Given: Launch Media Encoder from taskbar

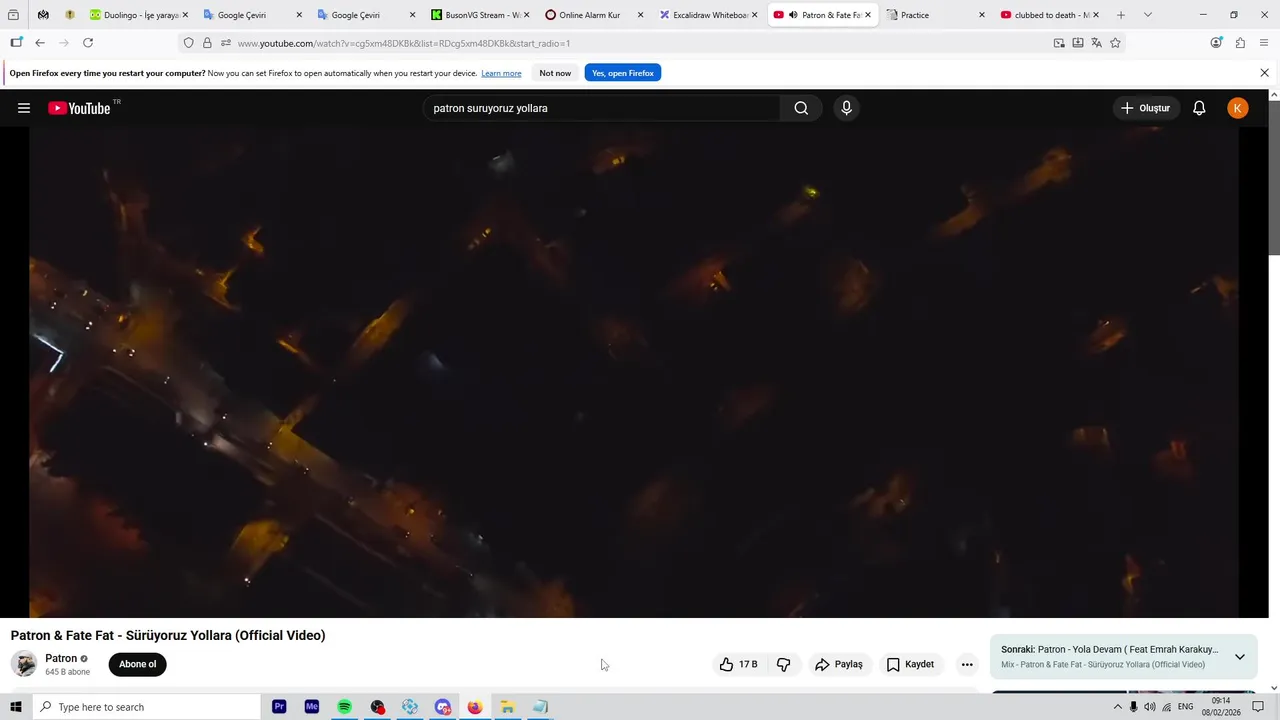Looking at the screenshot, I should tap(312, 707).
